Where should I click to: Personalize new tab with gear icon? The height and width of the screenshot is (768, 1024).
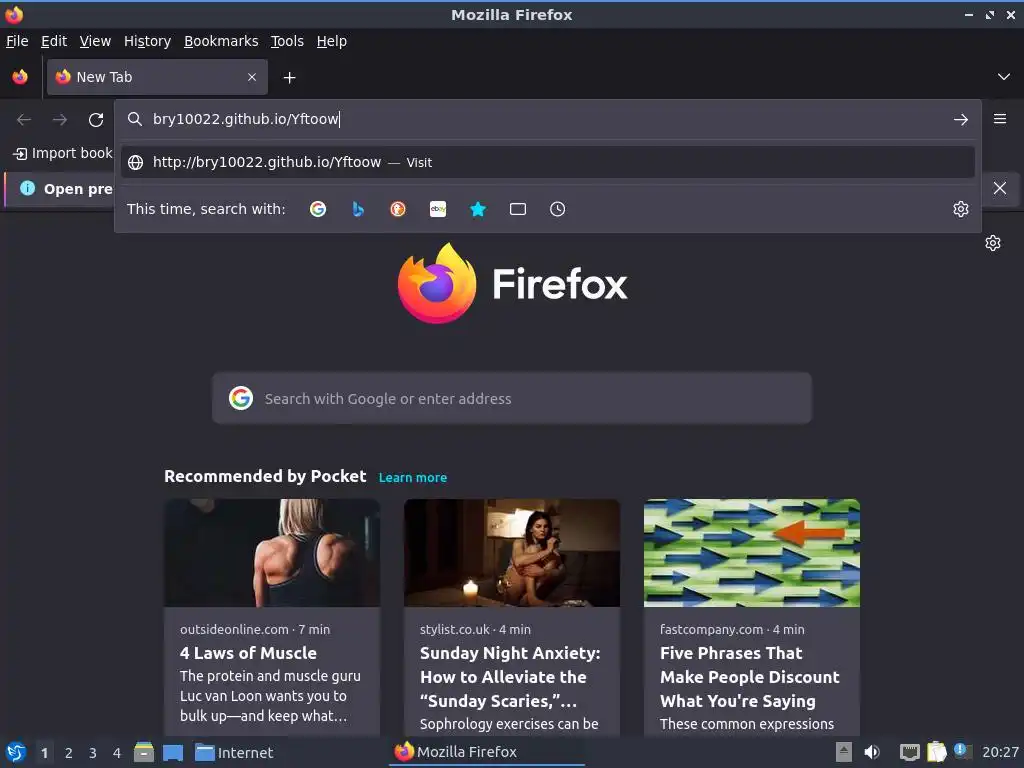993,243
